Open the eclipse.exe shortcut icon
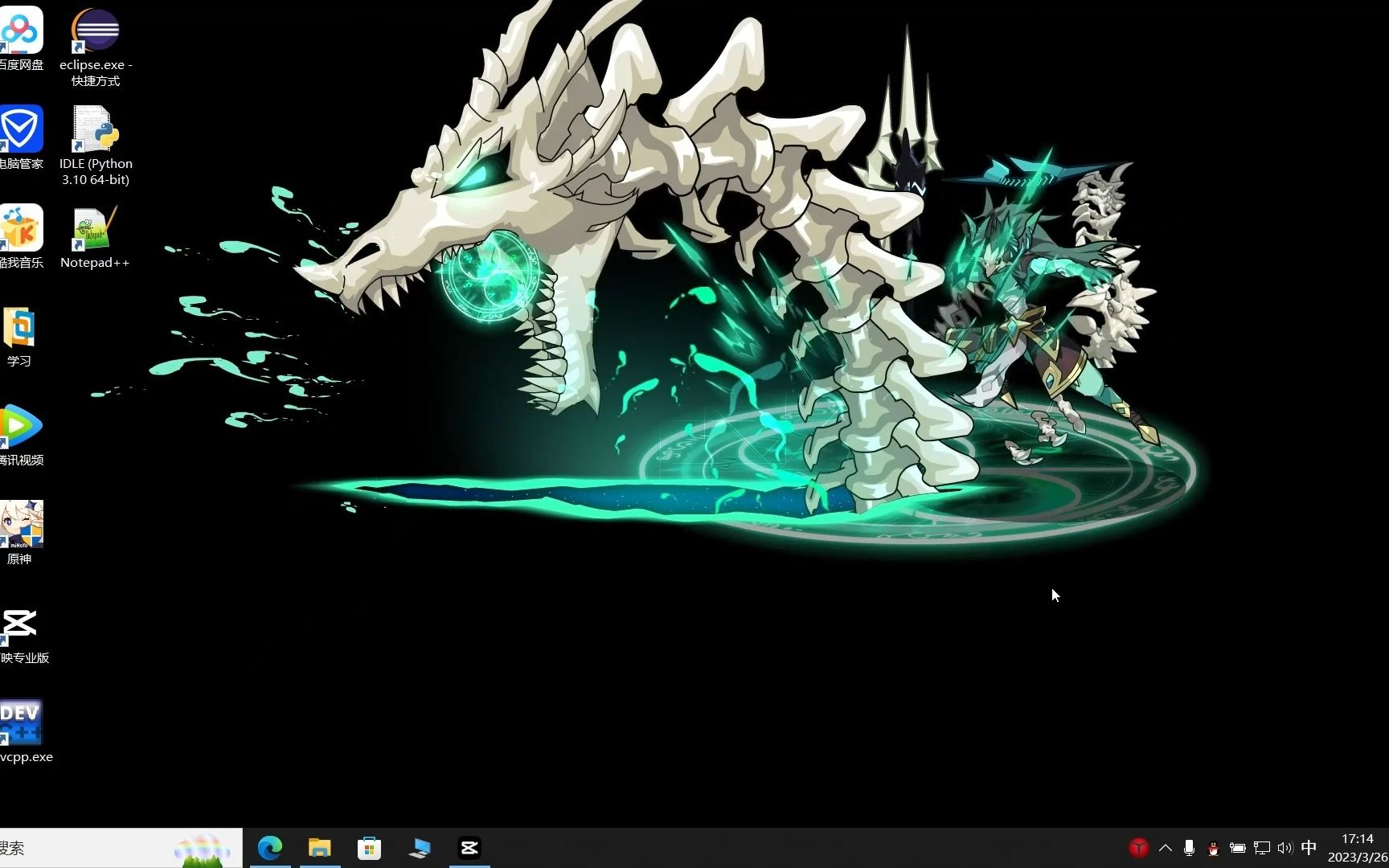This screenshot has width=1389, height=868. pos(96,47)
